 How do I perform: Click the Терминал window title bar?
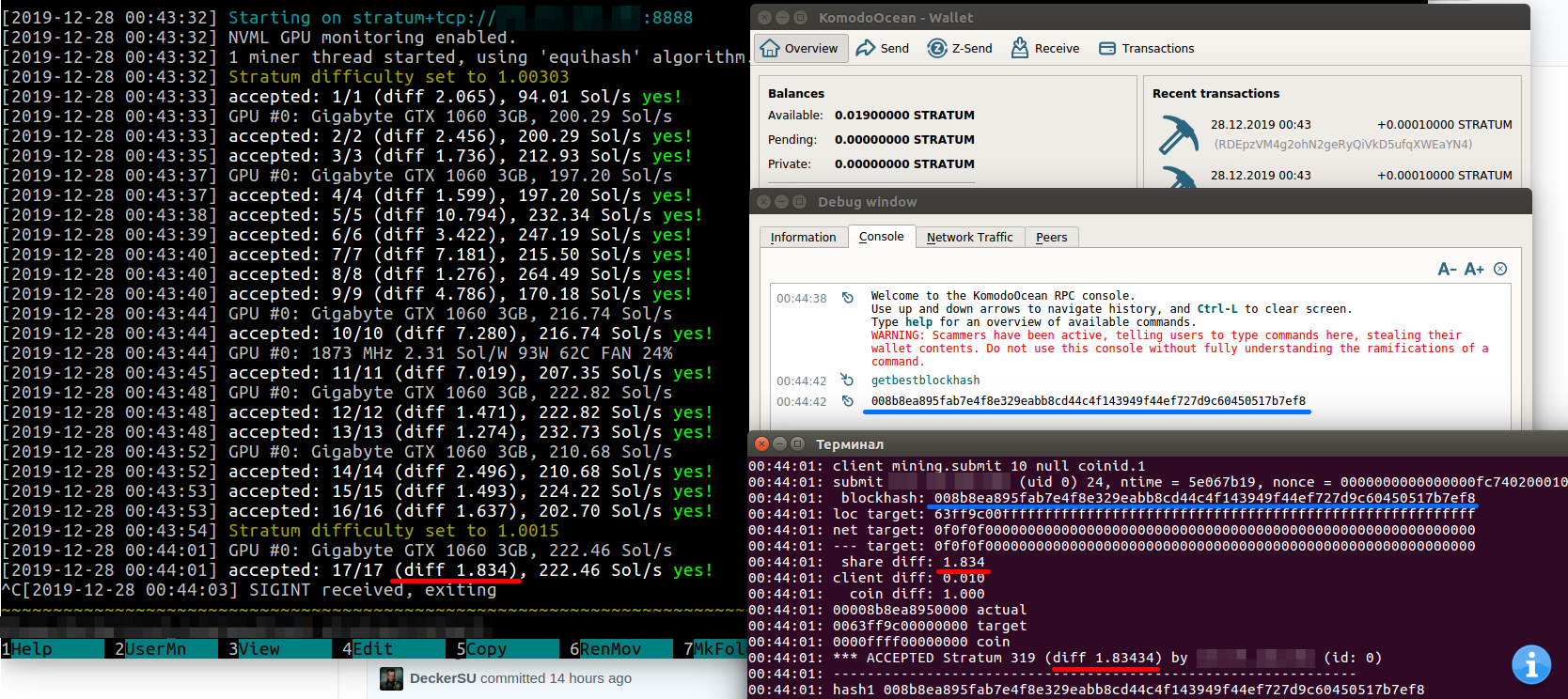click(1157, 443)
